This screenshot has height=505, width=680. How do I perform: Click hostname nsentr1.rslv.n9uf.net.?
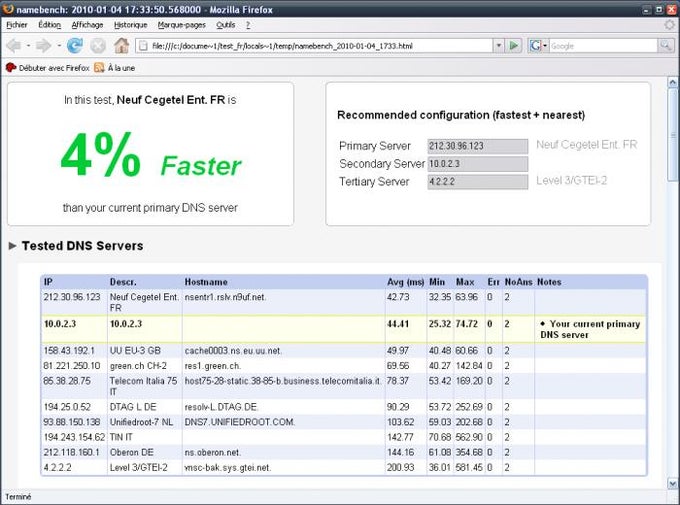(226, 297)
